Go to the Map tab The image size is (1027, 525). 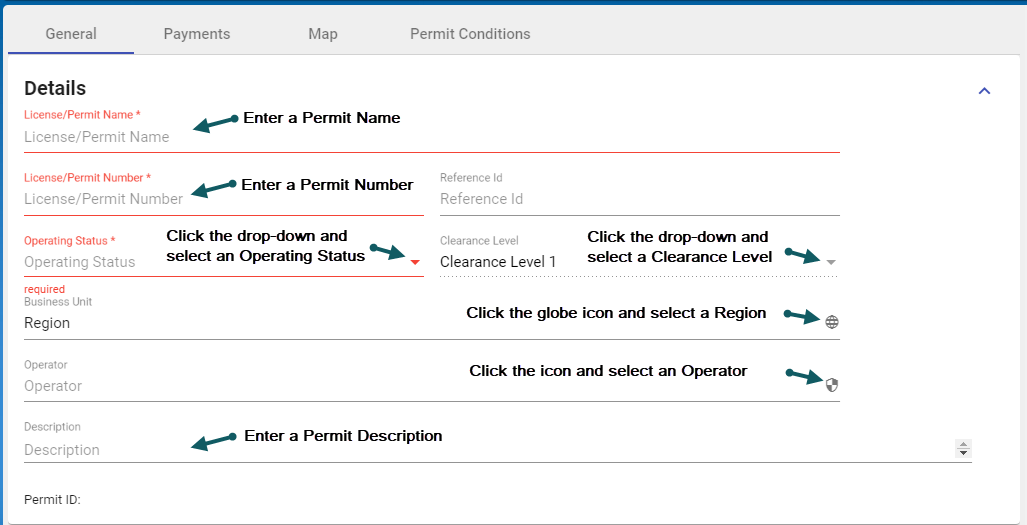323,34
